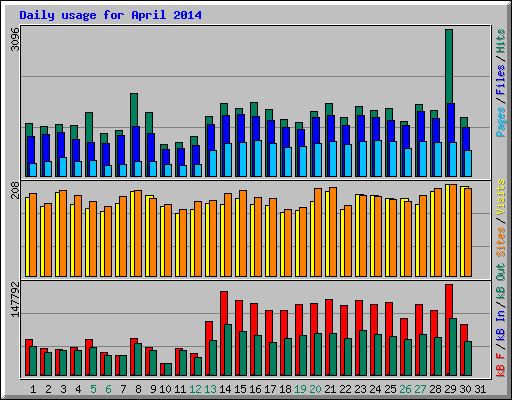
Task: Click the day 11 label on the x-axis
Action: tap(180, 389)
